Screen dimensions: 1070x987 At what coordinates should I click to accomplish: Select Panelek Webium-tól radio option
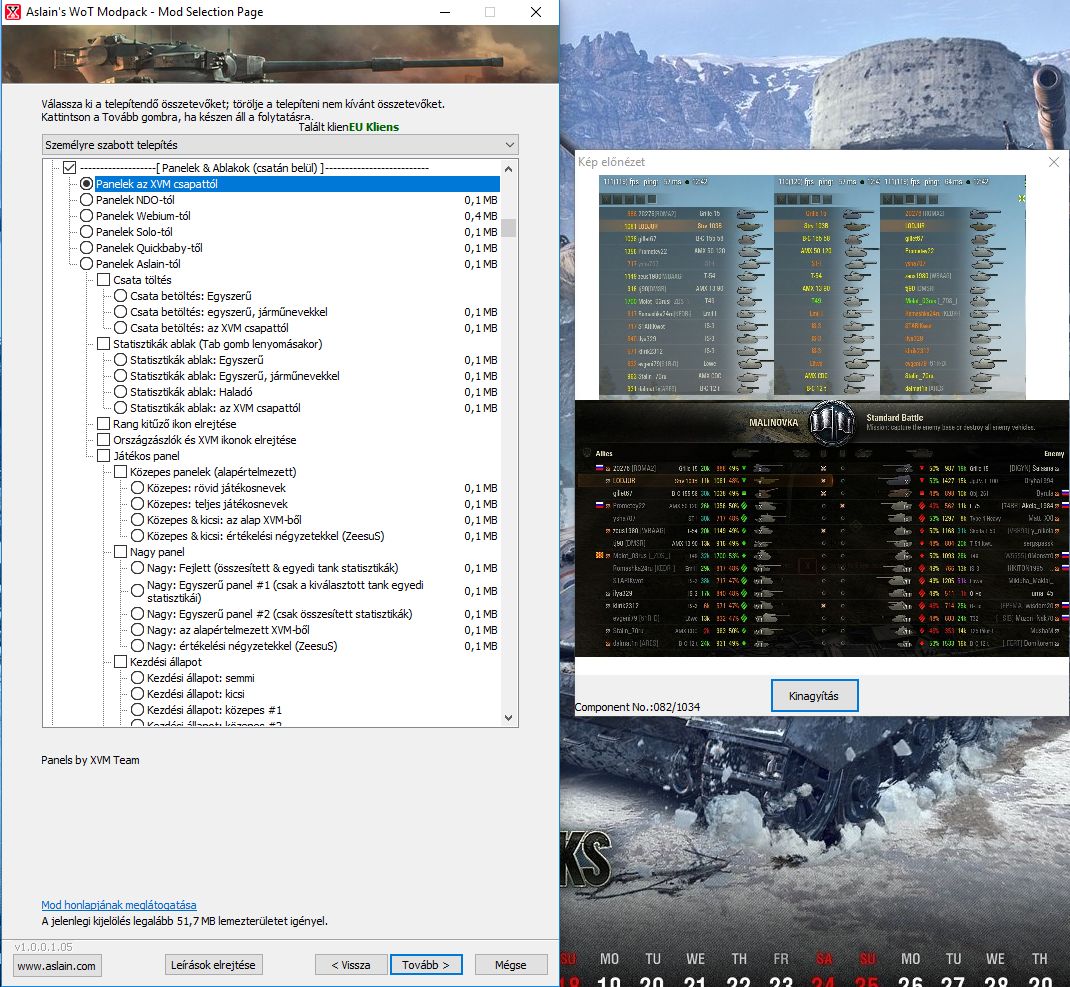tap(87, 216)
